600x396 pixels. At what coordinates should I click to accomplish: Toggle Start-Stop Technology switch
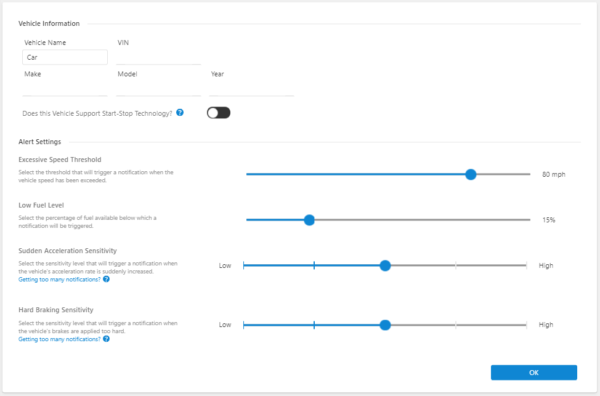tap(218, 113)
